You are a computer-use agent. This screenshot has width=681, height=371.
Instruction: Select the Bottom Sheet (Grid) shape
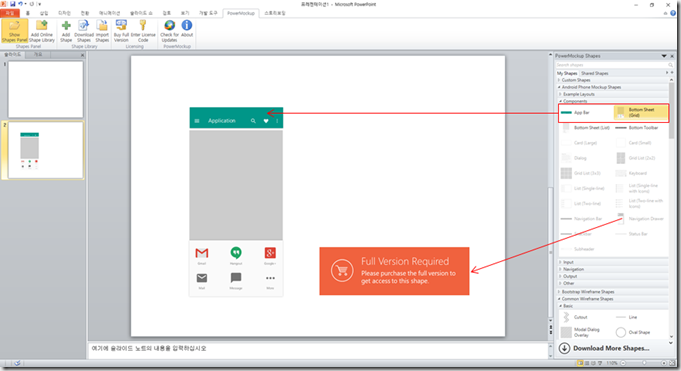(x=641, y=113)
